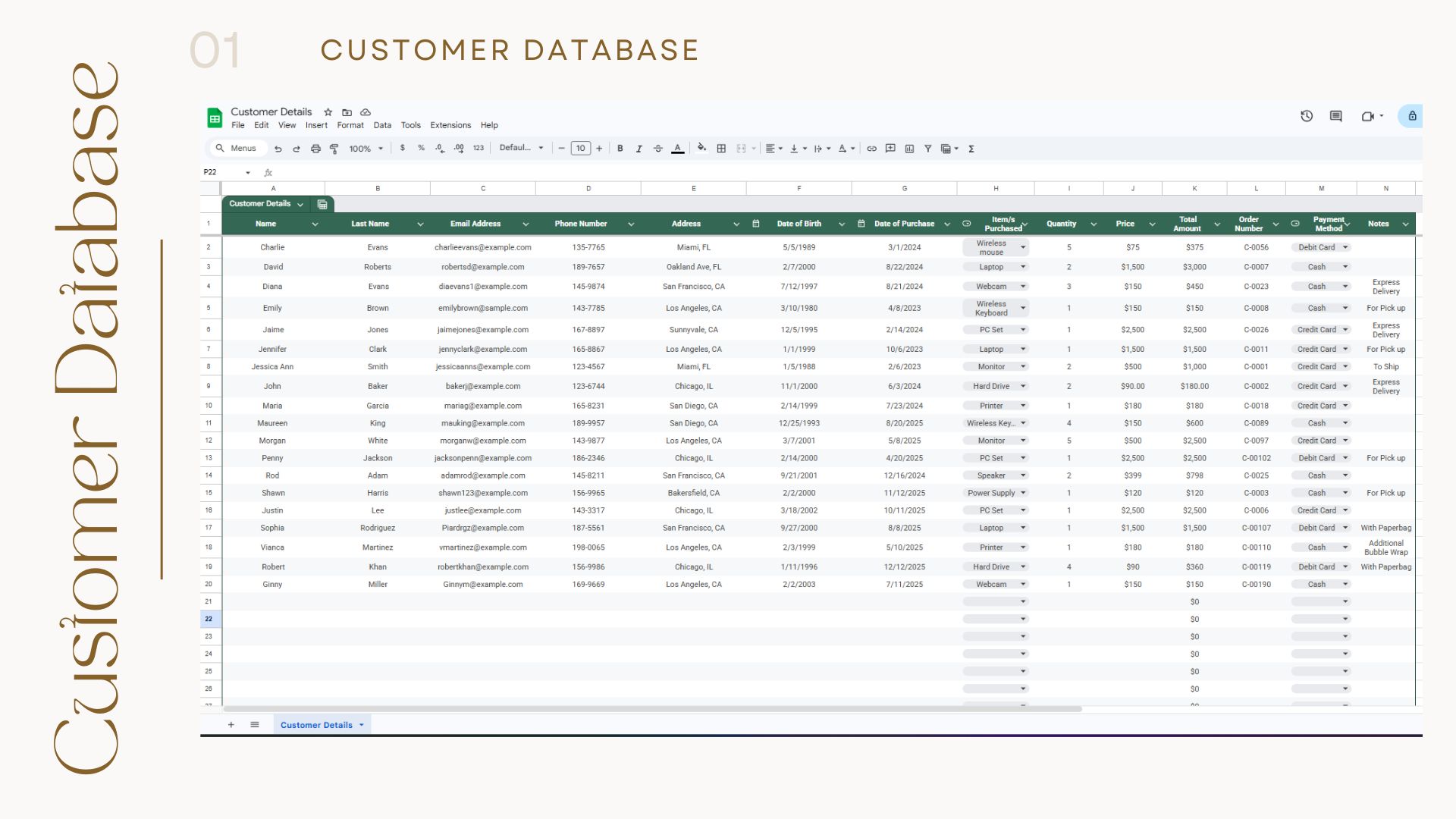Toggle bold formatting

click(620, 149)
